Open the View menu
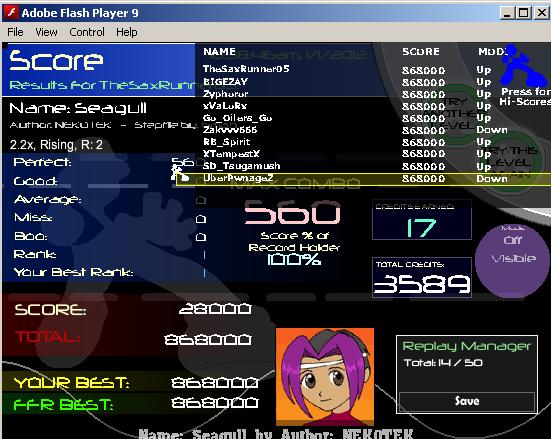Screen dimensions: 551x439 point(46,32)
